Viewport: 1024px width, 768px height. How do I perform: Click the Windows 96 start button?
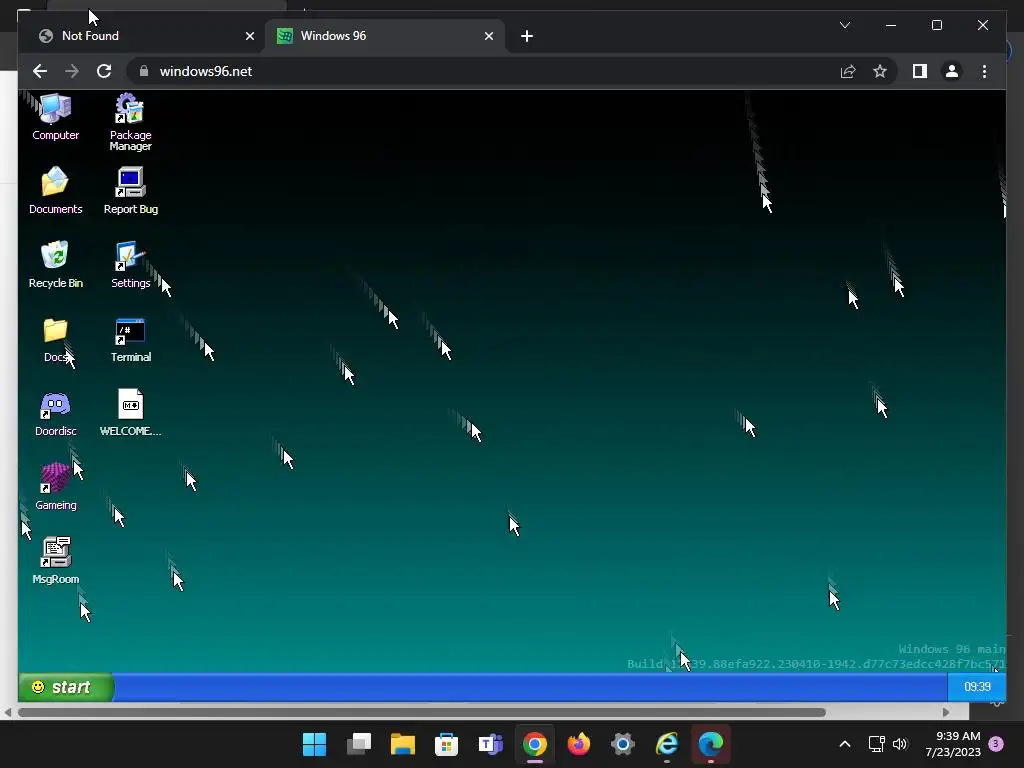[65, 687]
